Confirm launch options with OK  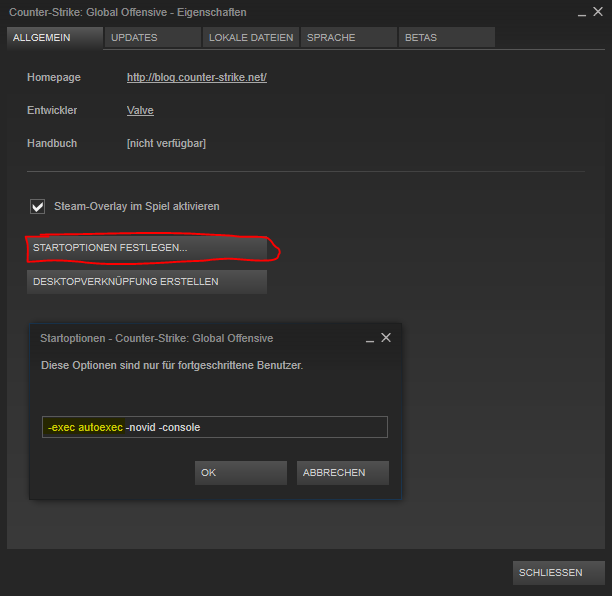tap(241, 473)
